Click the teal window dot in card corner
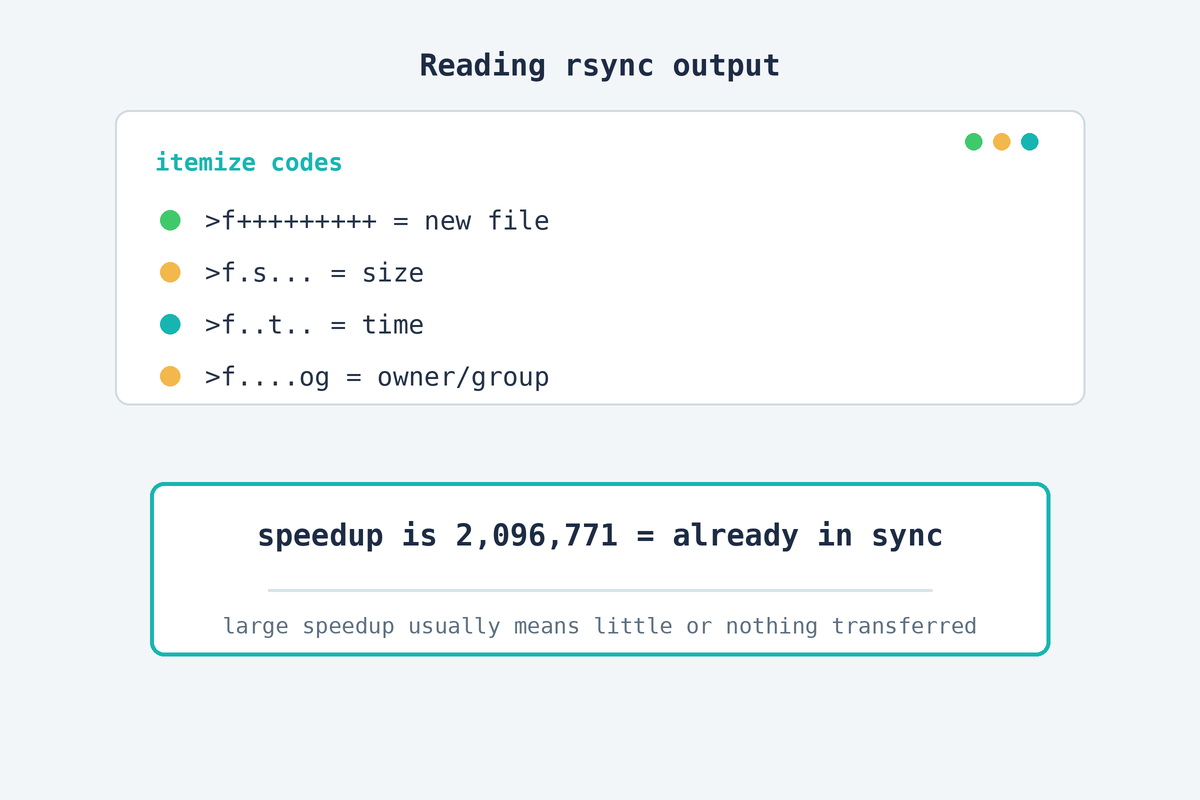 [1029, 142]
